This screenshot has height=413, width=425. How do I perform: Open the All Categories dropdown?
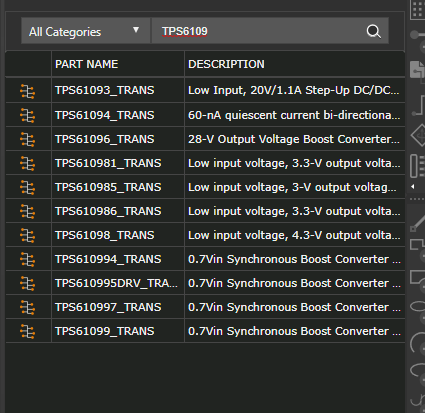click(86, 31)
